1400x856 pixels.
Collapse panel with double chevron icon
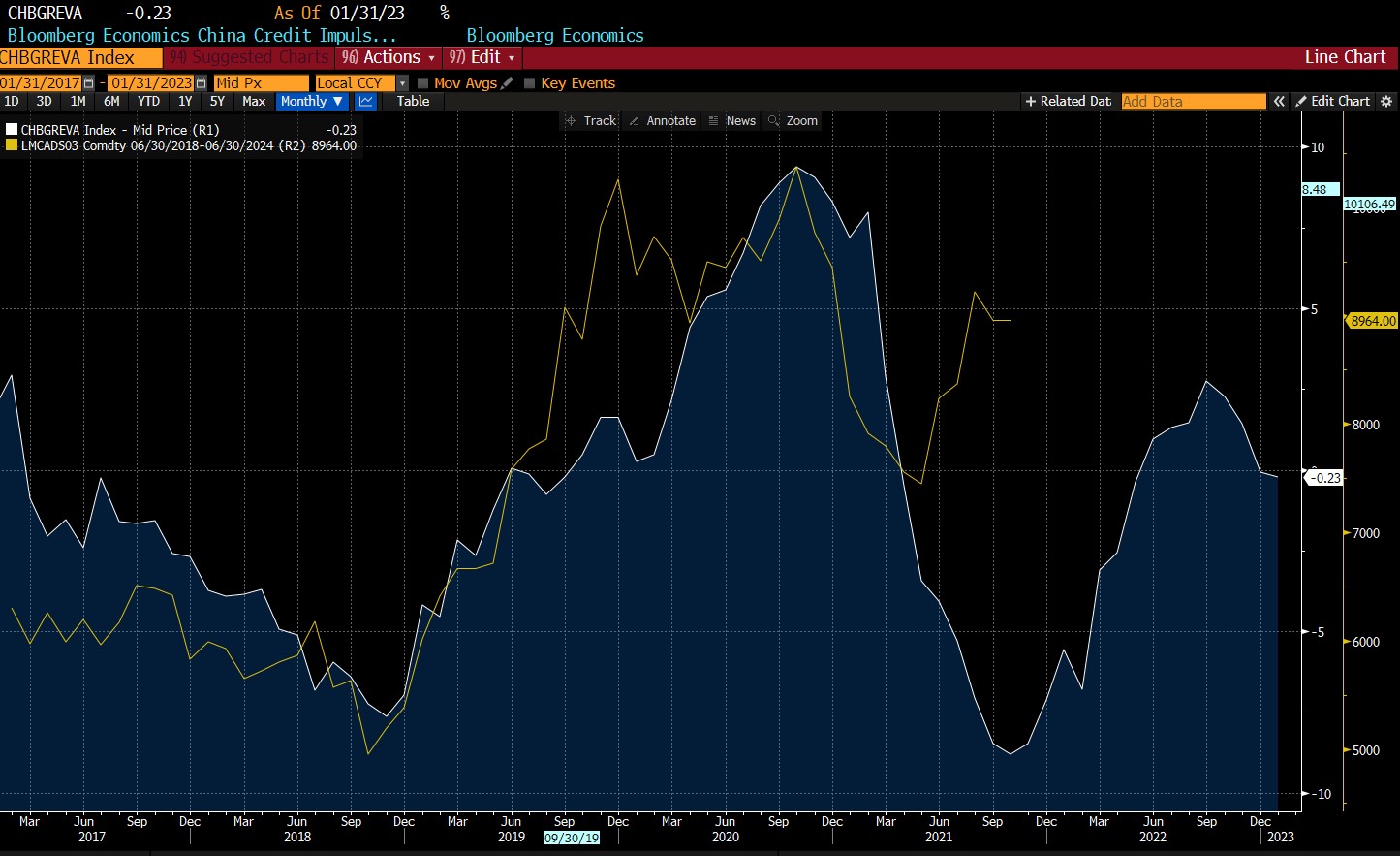coord(1279,101)
